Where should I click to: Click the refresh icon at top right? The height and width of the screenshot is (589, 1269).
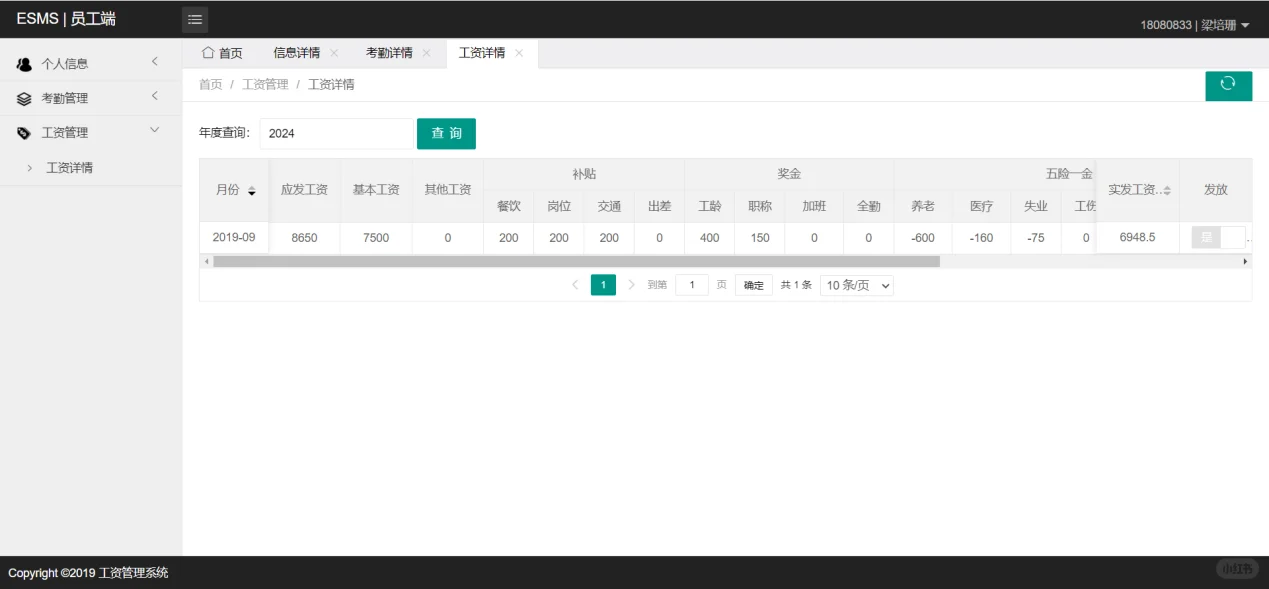(x=1228, y=86)
